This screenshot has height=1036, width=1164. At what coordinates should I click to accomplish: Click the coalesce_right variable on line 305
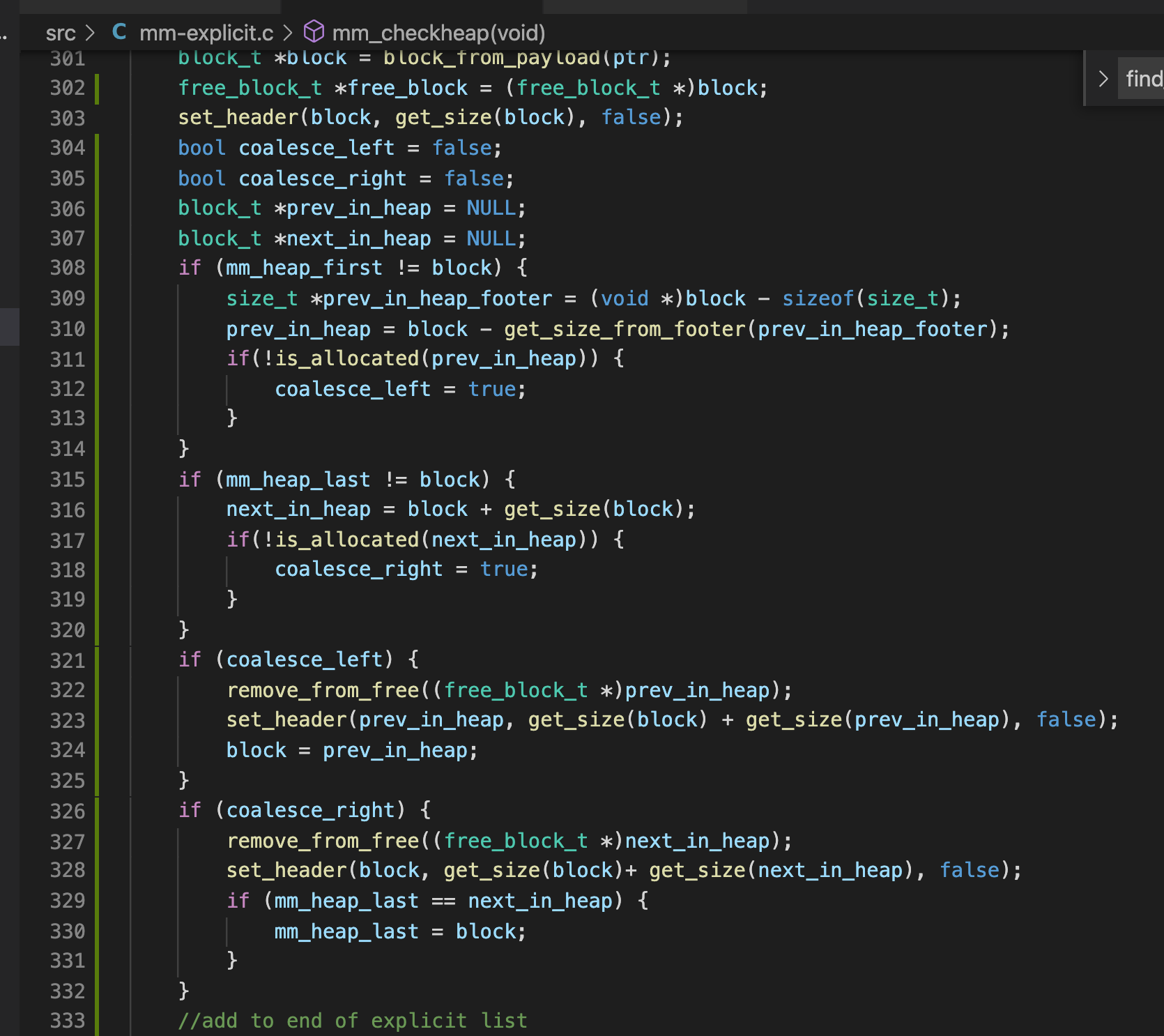tap(322, 178)
